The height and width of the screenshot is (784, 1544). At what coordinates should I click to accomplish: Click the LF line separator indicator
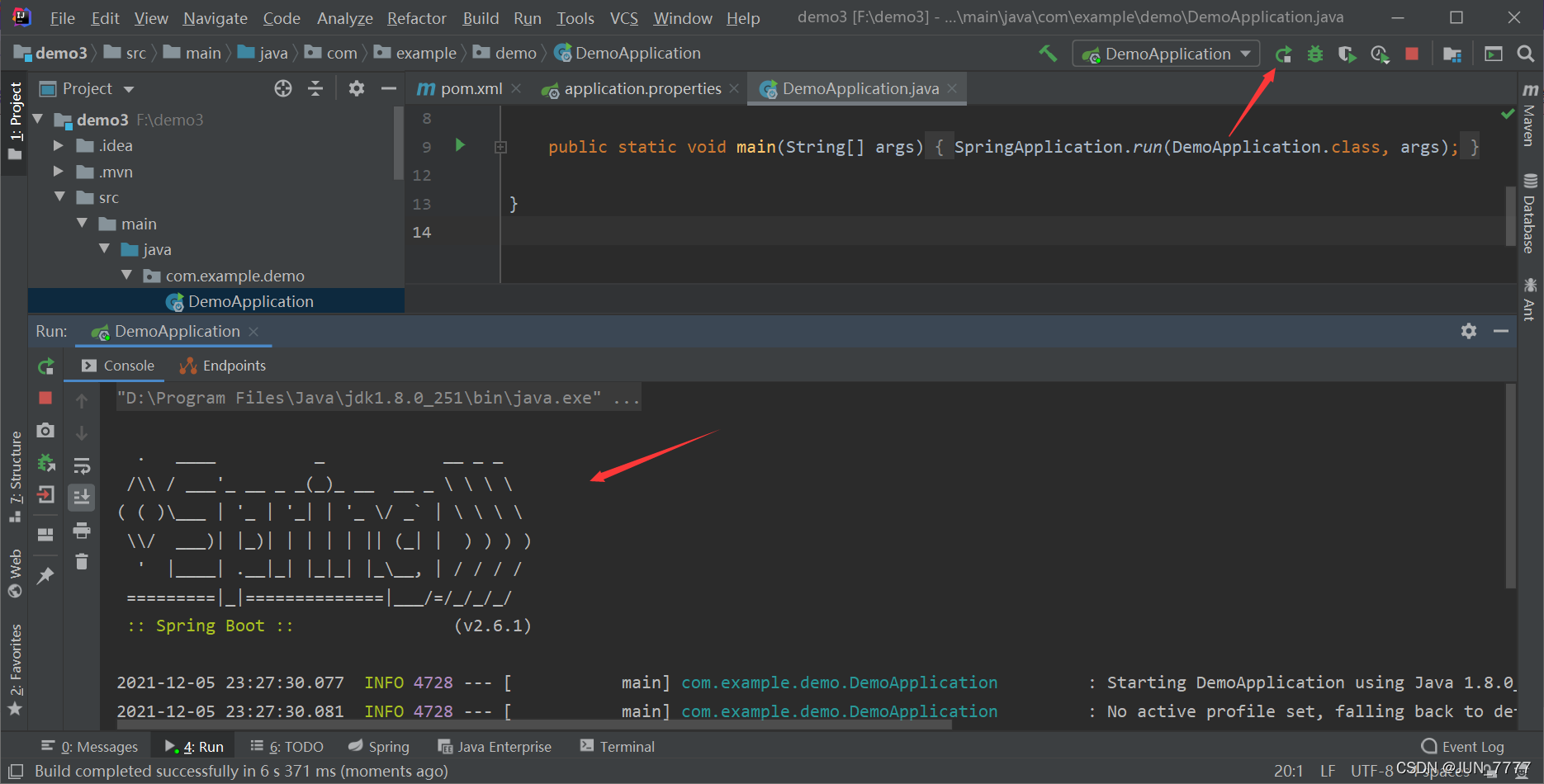[1328, 771]
